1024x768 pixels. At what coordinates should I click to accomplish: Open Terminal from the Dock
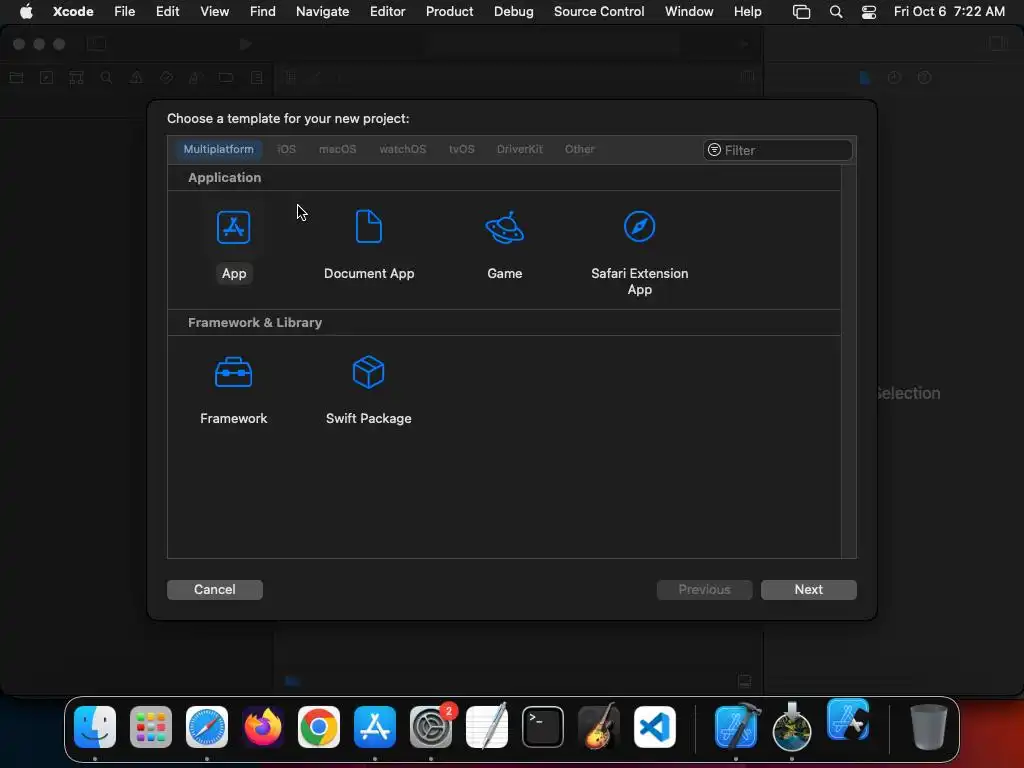[x=543, y=727]
